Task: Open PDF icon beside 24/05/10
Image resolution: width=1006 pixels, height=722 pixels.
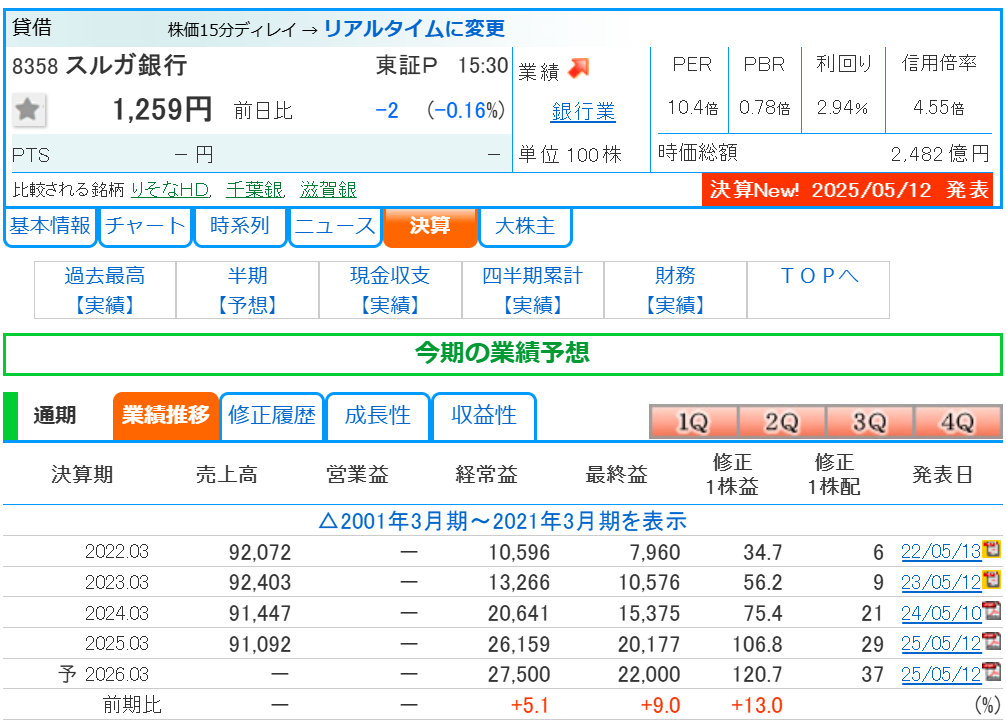Action: (x=992, y=610)
